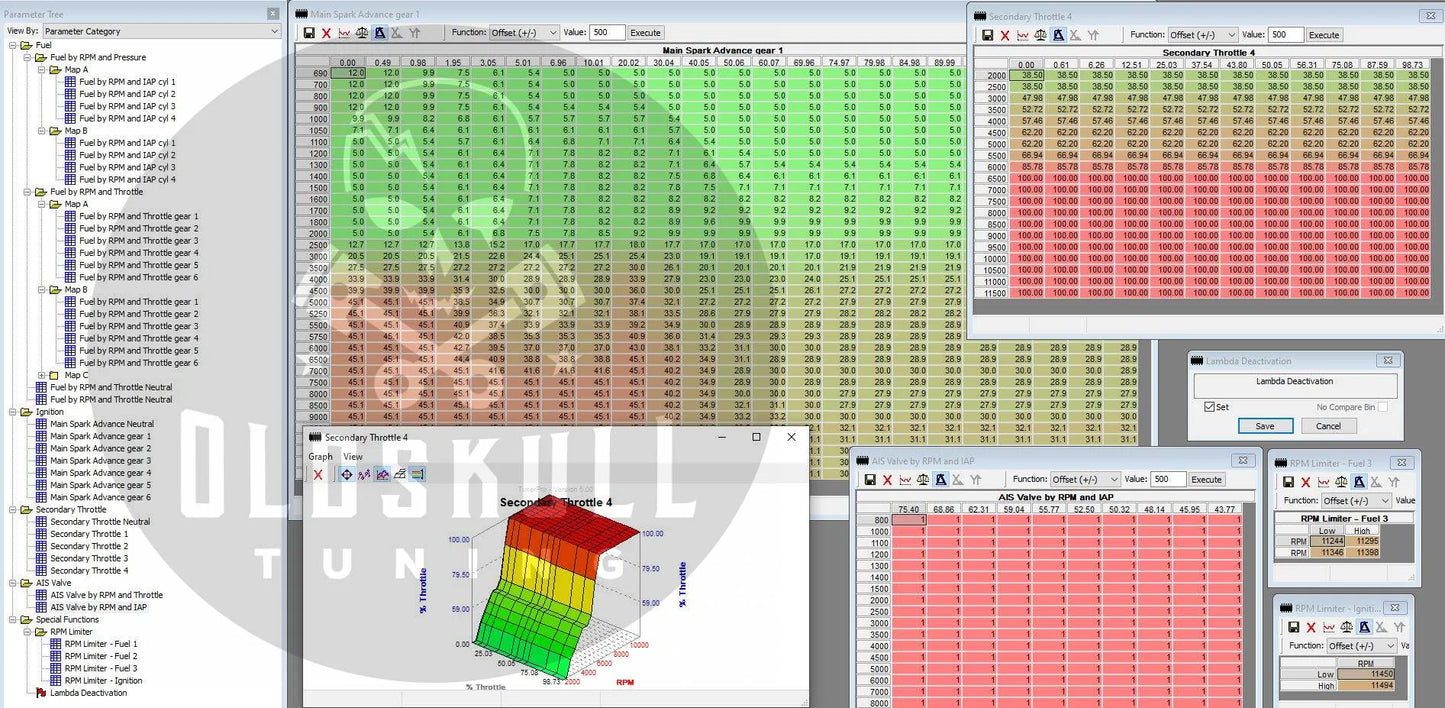Screen dimensions: 1445x708
Task: Click the save icon in RPM Limiter - Fuel 3 toolbar
Action: (x=1289, y=482)
